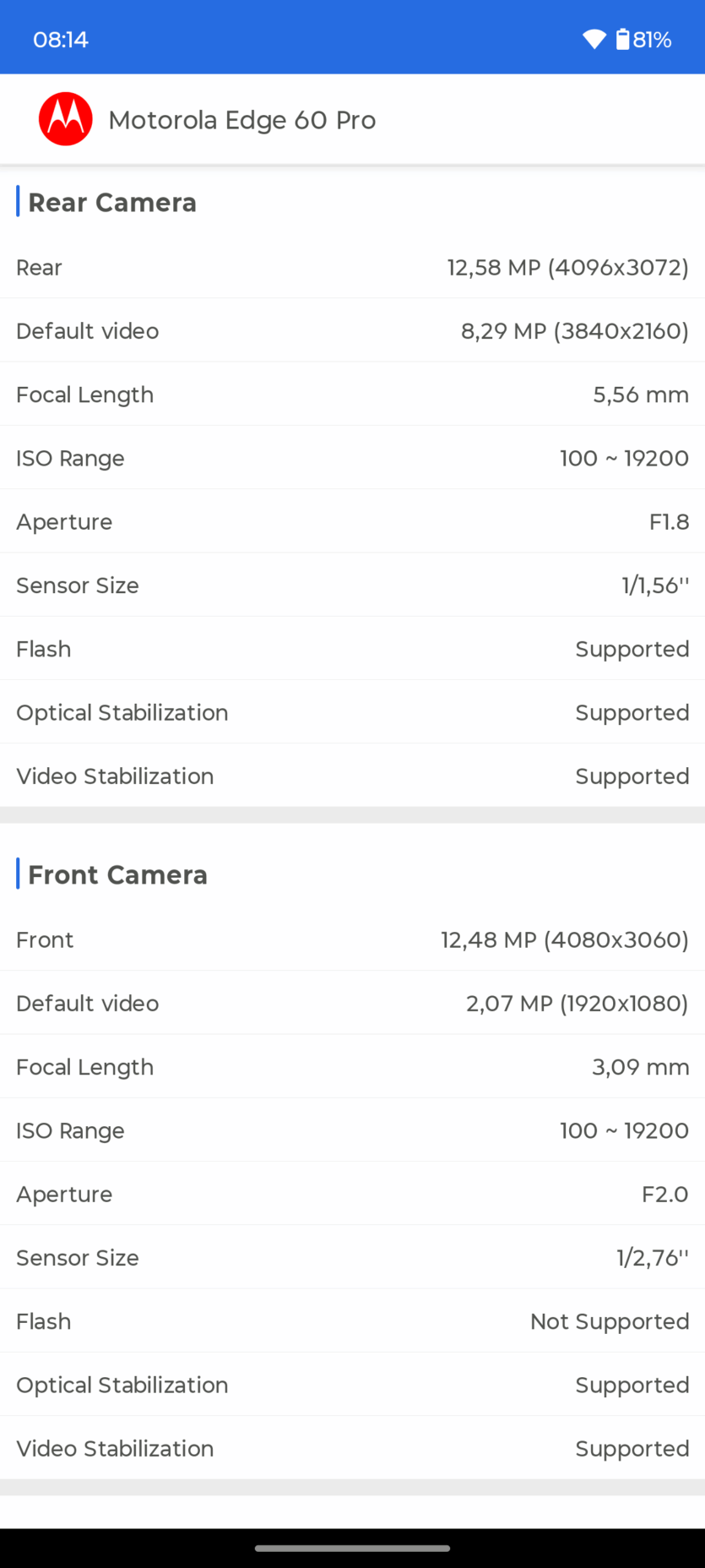This screenshot has width=705, height=1568.
Task: Tap rear Sensor Size 1/1,56'' row
Action: coord(352,585)
